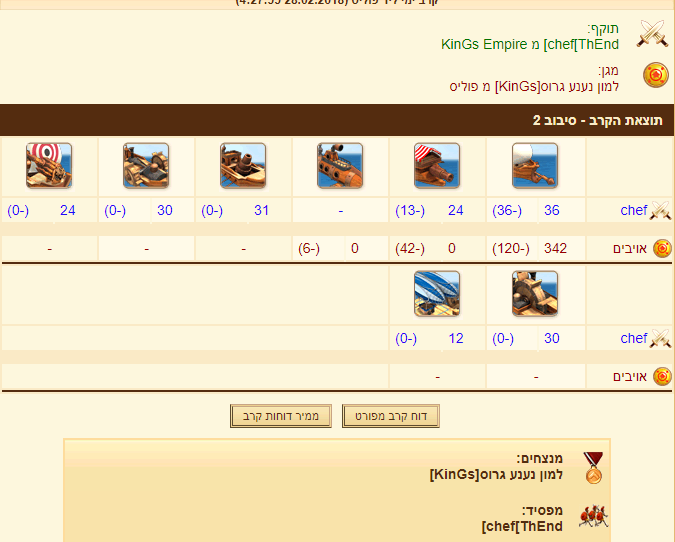Screen dimensions: 675x542
Task: Open the defender [KinGs] from Polis link
Action: 534,87
